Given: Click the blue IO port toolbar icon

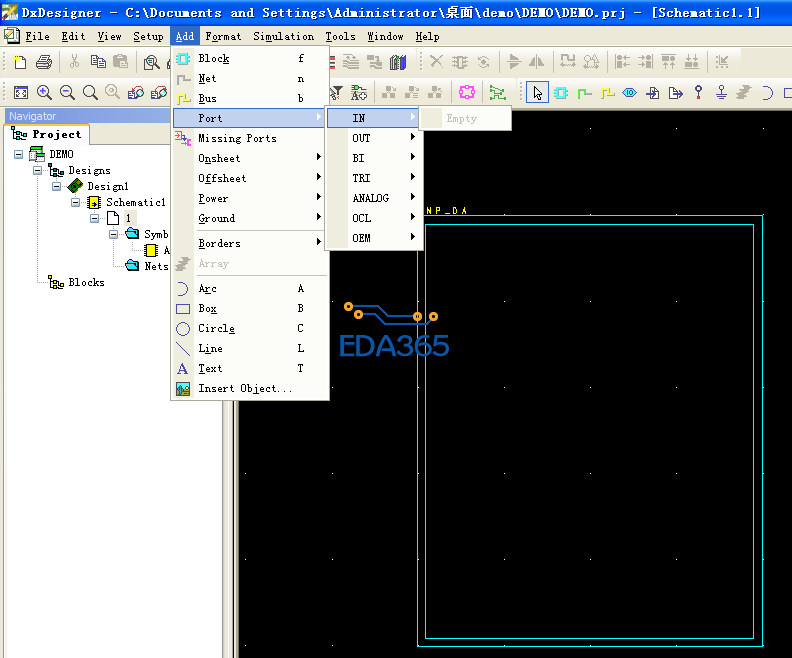Looking at the screenshot, I should pos(629,93).
